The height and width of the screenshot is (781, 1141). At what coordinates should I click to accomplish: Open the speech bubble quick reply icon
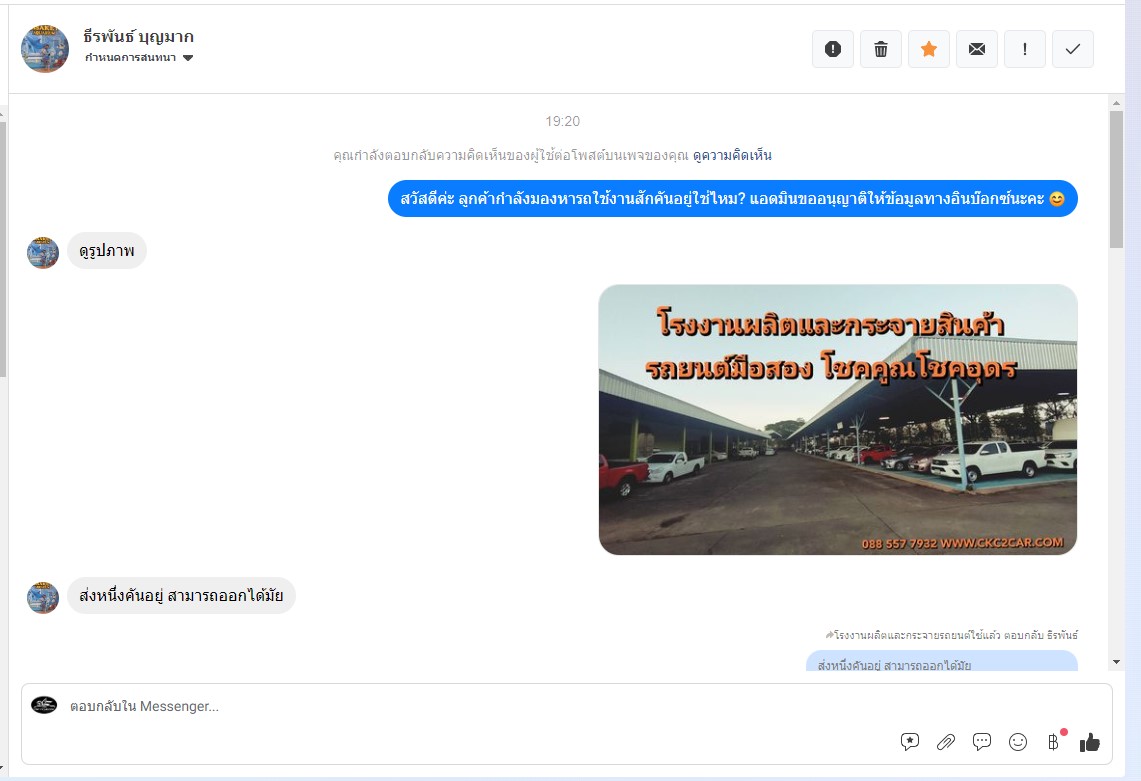[982, 742]
